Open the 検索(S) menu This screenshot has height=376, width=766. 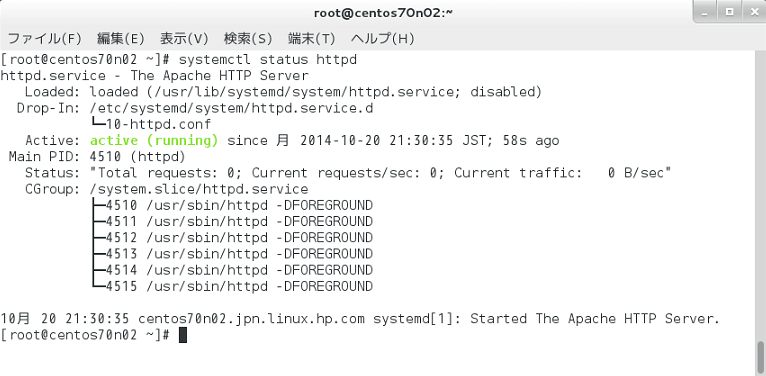tap(248, 38)
